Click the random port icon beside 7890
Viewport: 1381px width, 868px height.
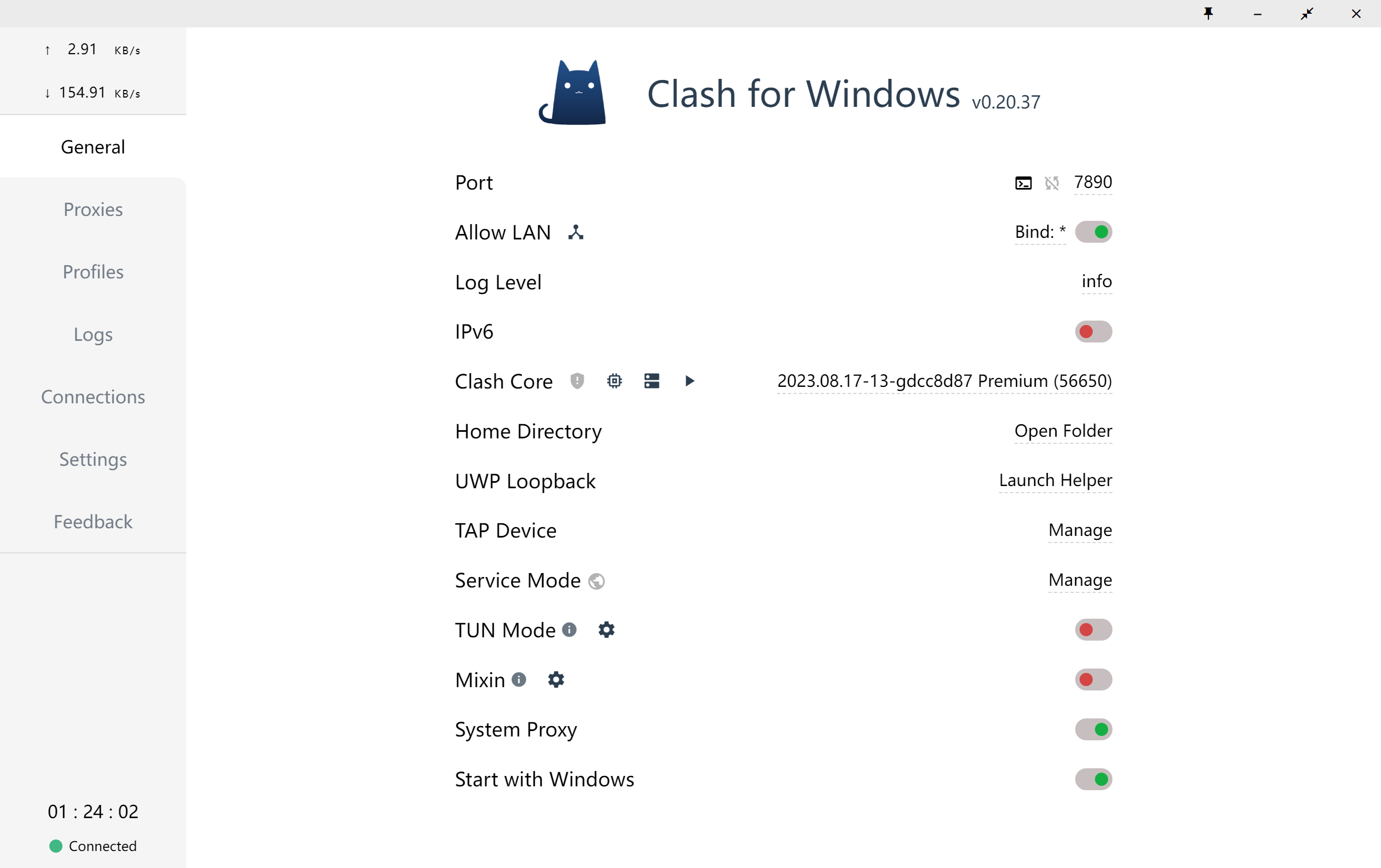(1052, 183)
